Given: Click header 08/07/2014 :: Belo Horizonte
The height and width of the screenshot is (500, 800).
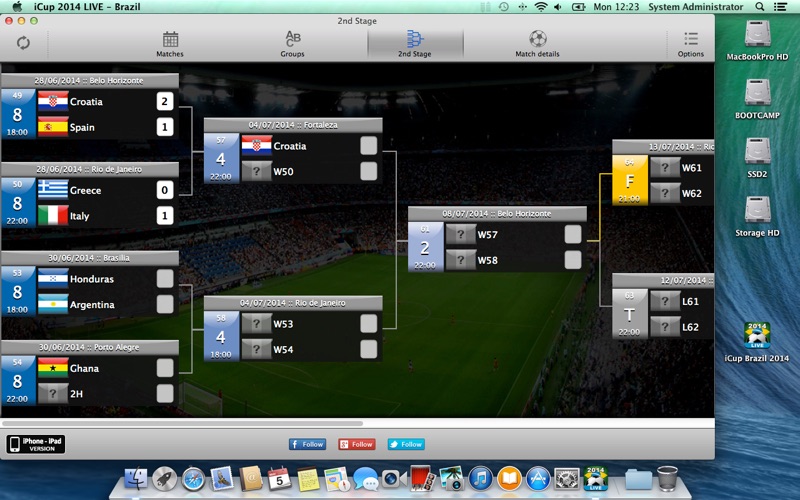Looking at the screenshot, I should tap(497, 214).
